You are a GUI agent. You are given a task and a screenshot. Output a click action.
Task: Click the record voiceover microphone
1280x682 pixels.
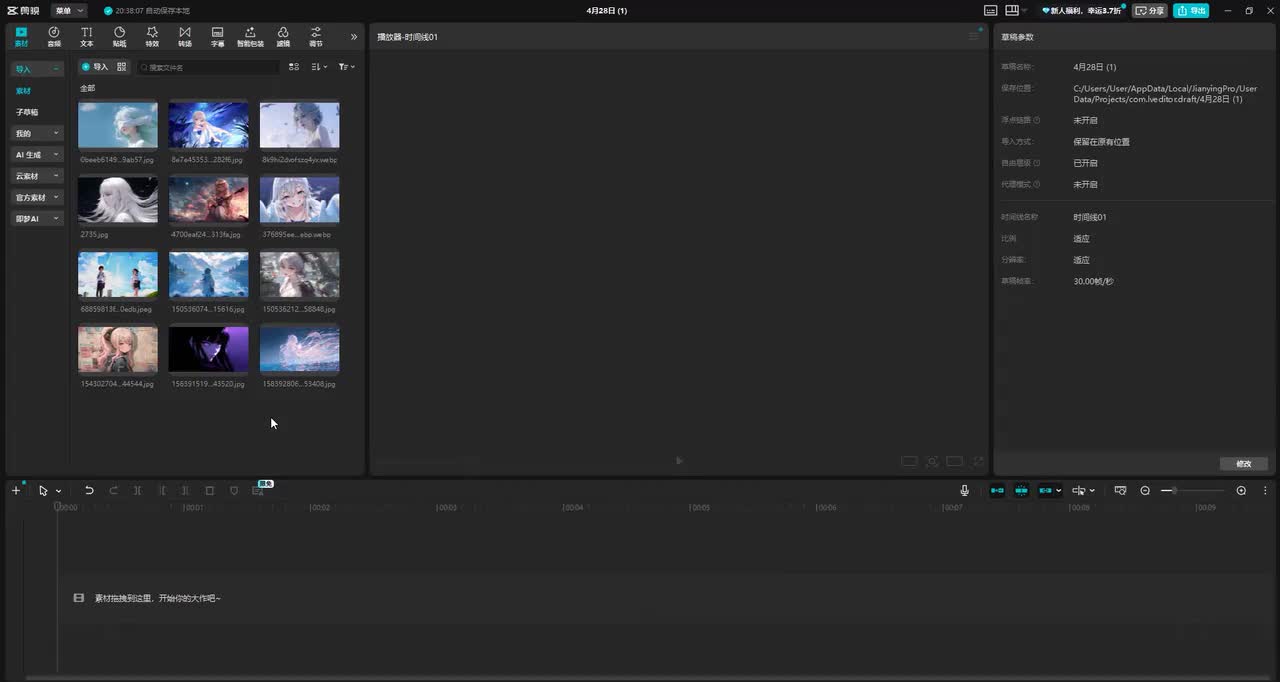coord(964,490)
